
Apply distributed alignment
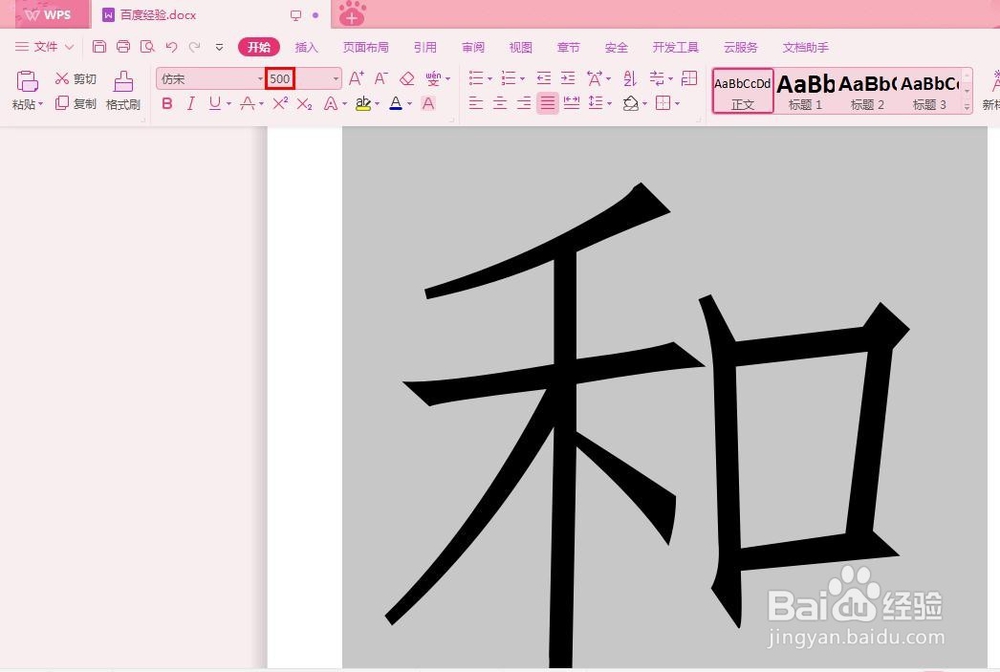tap(571, 103)
